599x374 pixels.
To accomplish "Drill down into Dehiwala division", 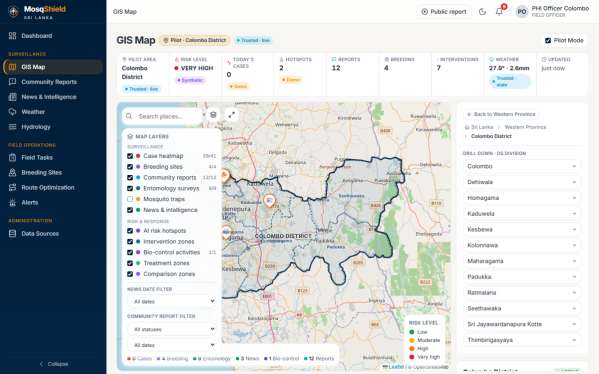I will click(x=521, y=182).
